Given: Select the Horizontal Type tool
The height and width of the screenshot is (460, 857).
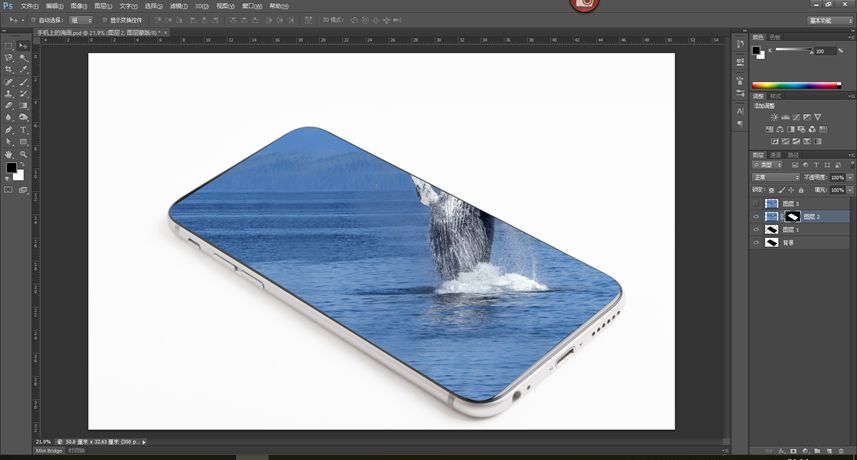Looking at the screenshot, I should [23, 130].
